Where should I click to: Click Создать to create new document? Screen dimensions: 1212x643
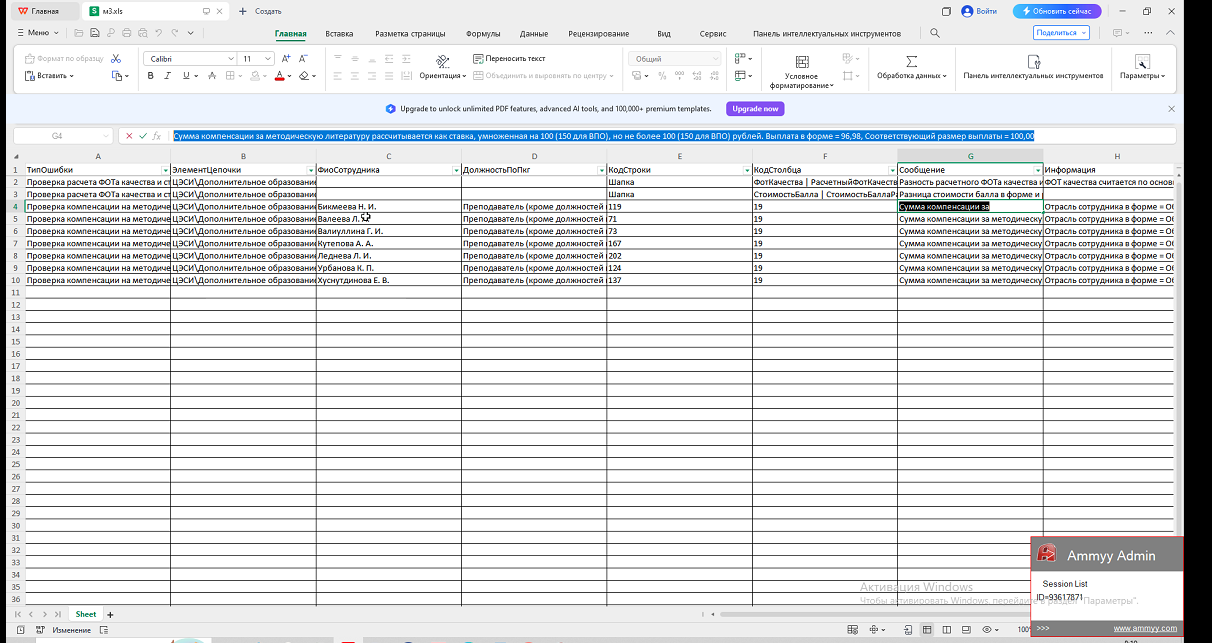[260, 11]
